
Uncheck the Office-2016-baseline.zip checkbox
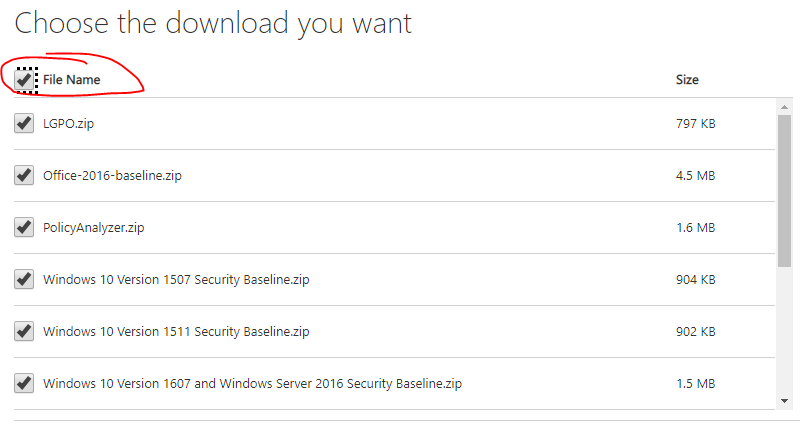pos(23,176)
